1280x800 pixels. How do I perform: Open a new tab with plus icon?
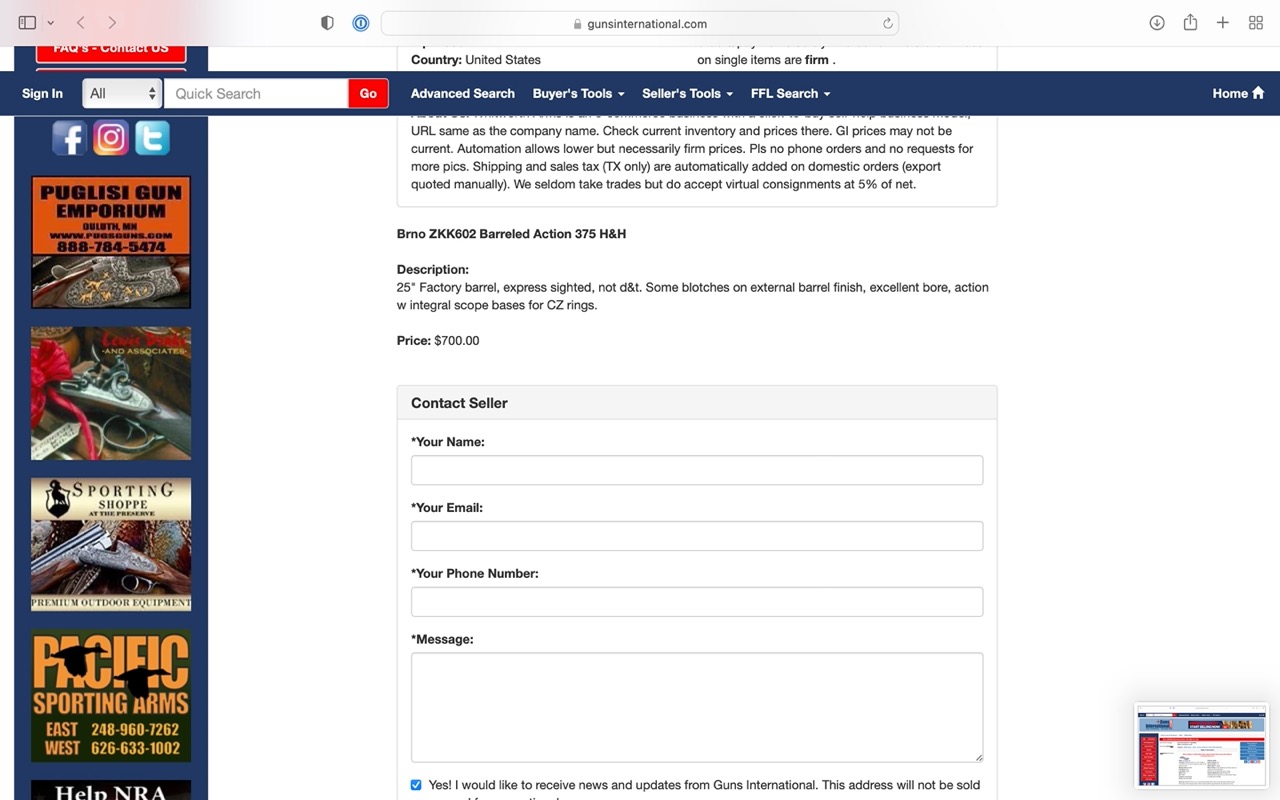1222,23
